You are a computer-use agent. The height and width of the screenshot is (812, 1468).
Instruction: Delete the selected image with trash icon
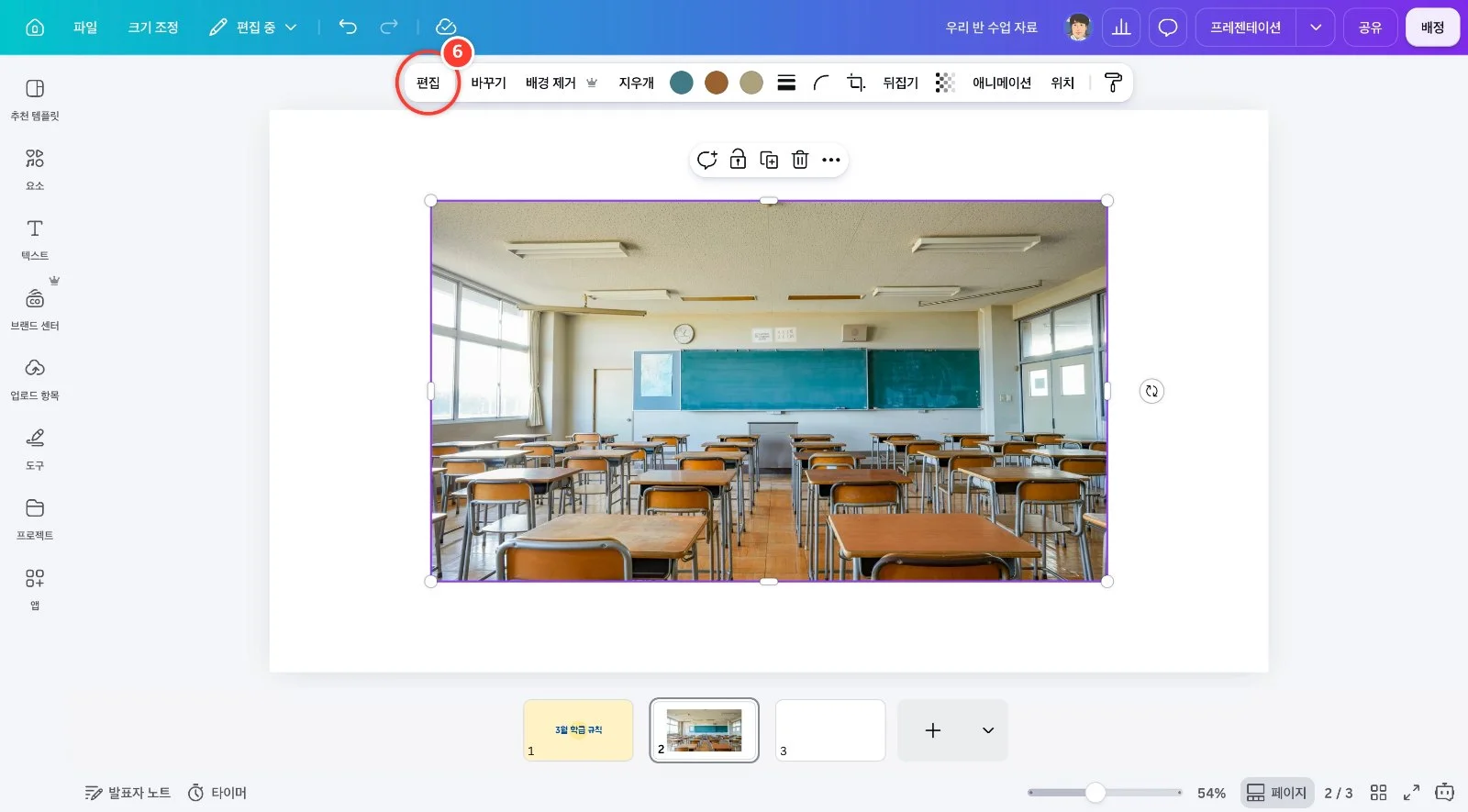800,160
